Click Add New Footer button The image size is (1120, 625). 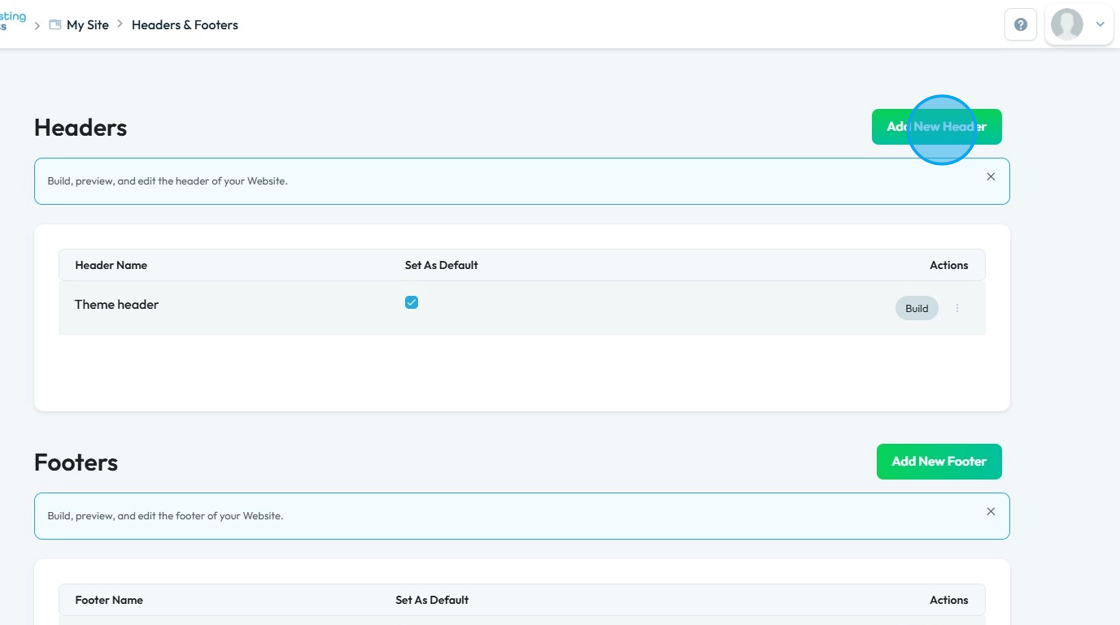pos(939,461)
